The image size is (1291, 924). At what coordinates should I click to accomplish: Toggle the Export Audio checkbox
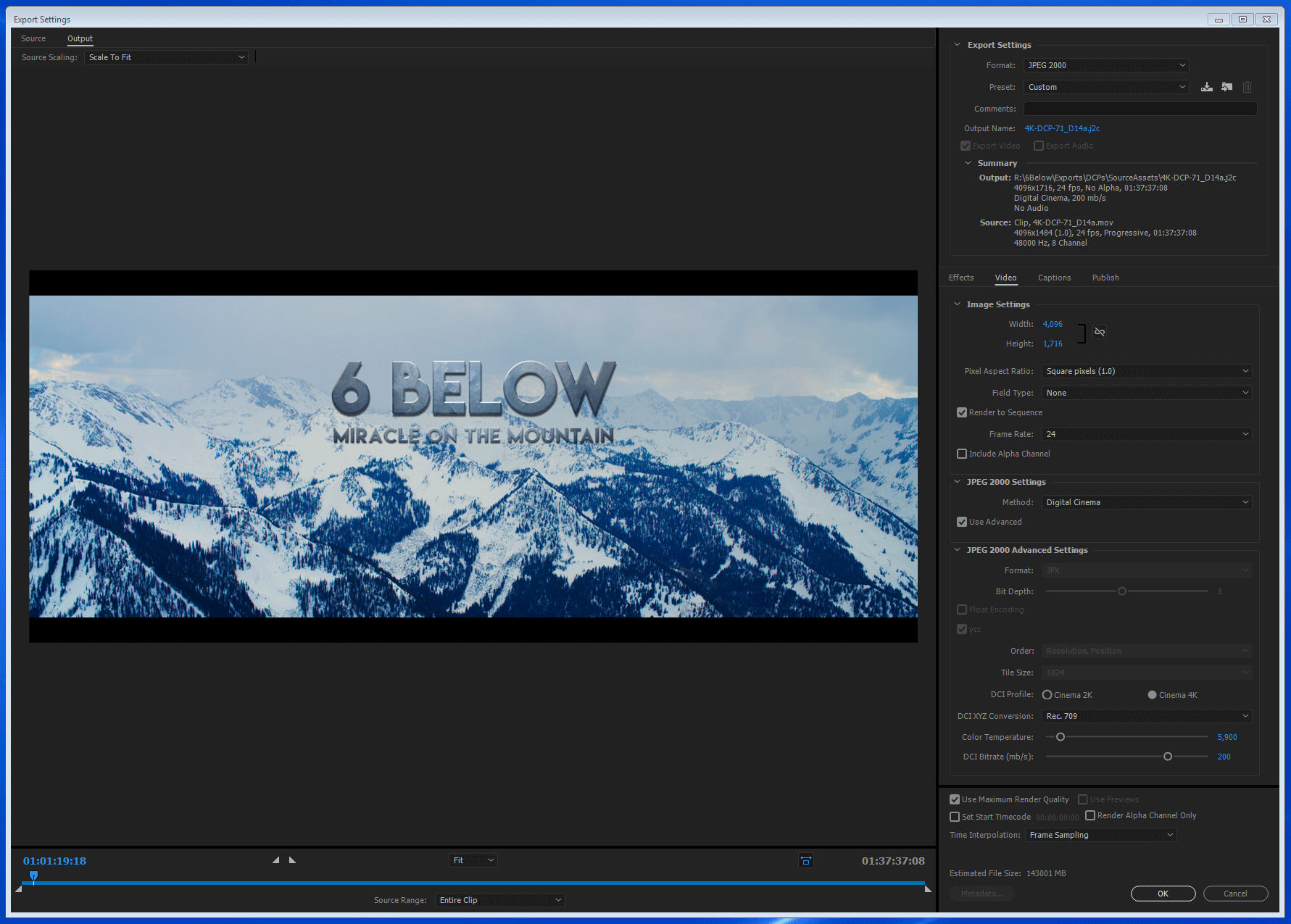pos(1039,146)
